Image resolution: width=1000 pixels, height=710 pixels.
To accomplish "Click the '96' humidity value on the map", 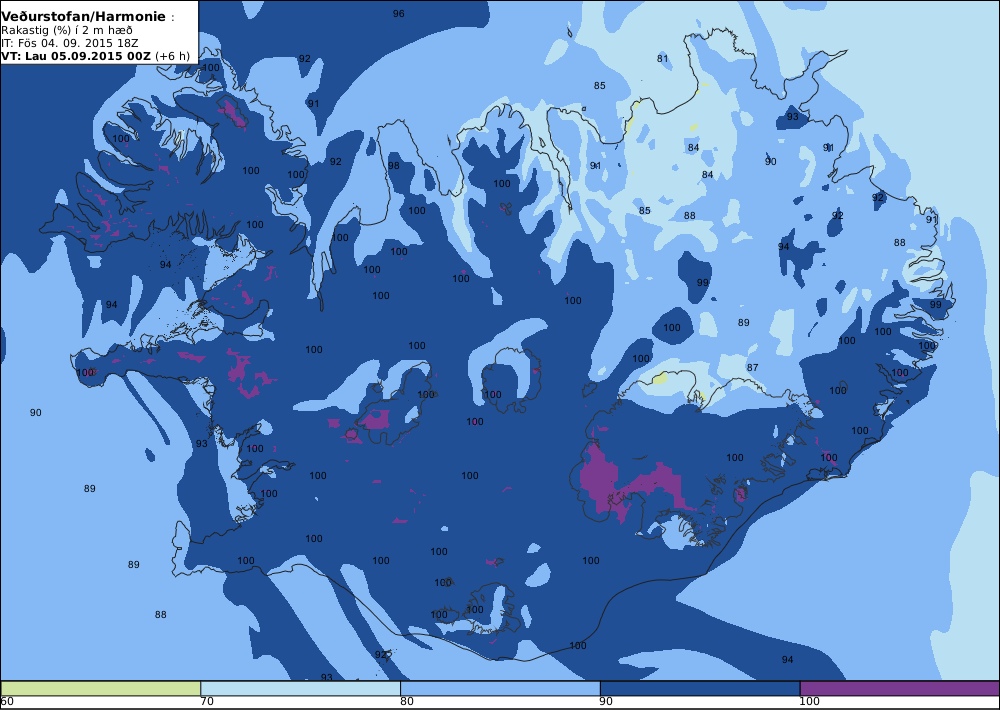I will point(399,13).
